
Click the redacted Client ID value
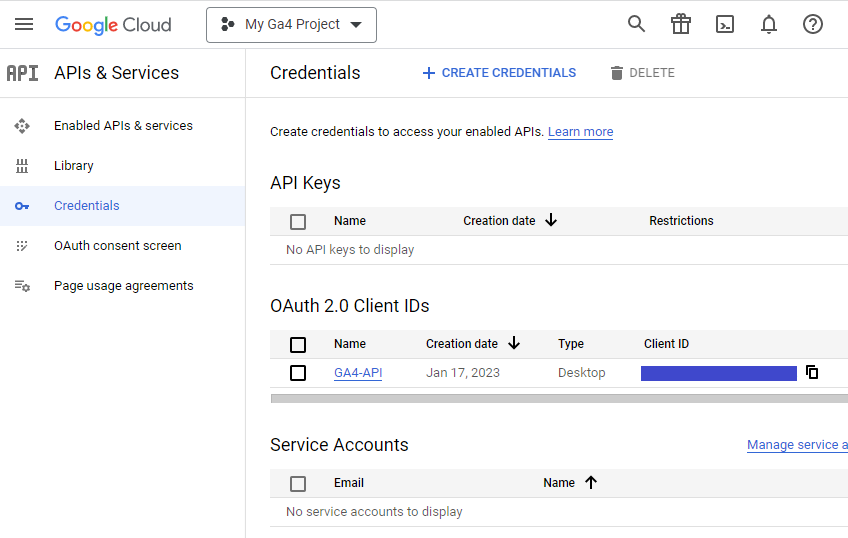coord(719,373)
